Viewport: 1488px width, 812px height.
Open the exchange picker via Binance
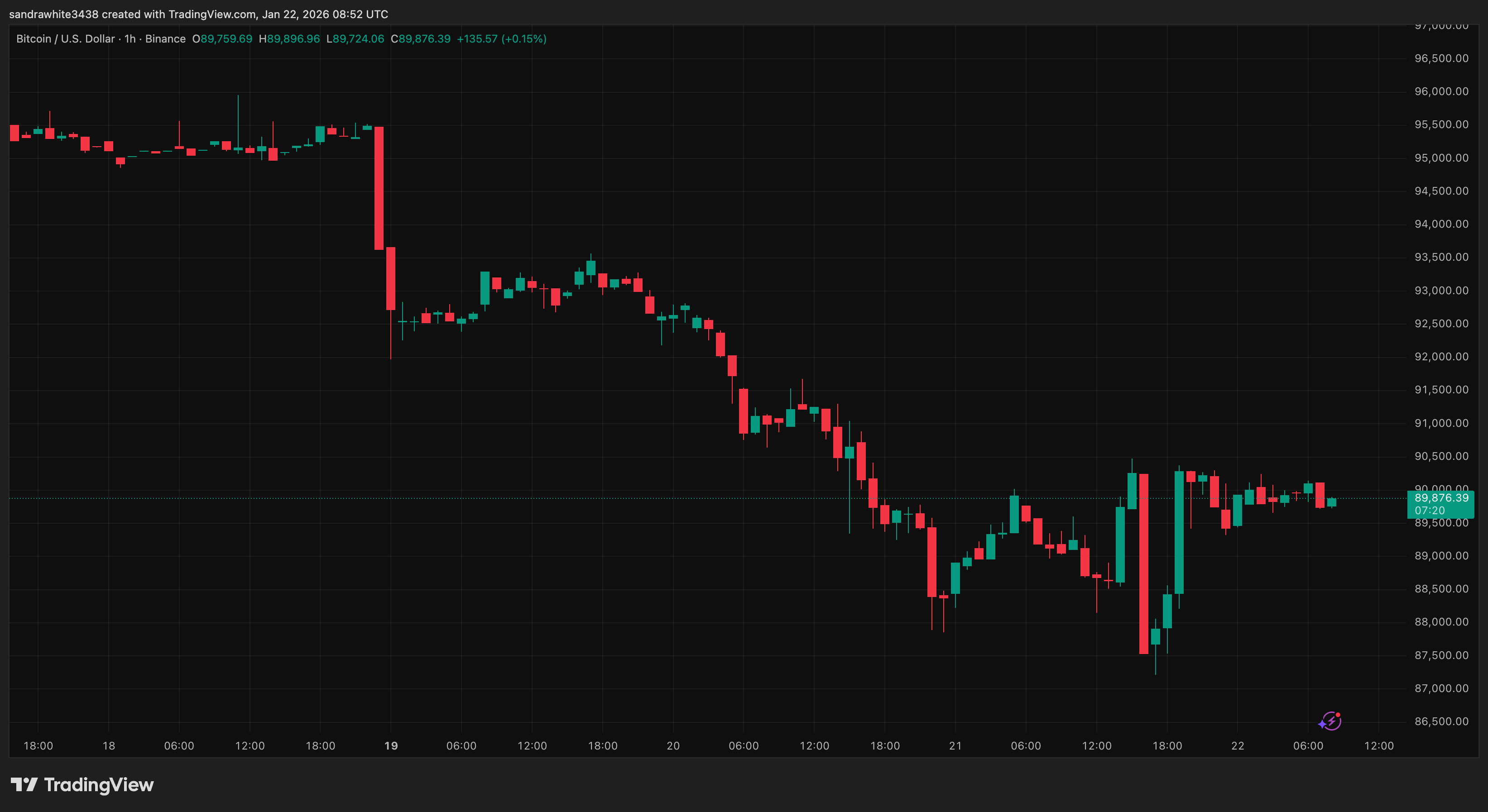(166, 38)
